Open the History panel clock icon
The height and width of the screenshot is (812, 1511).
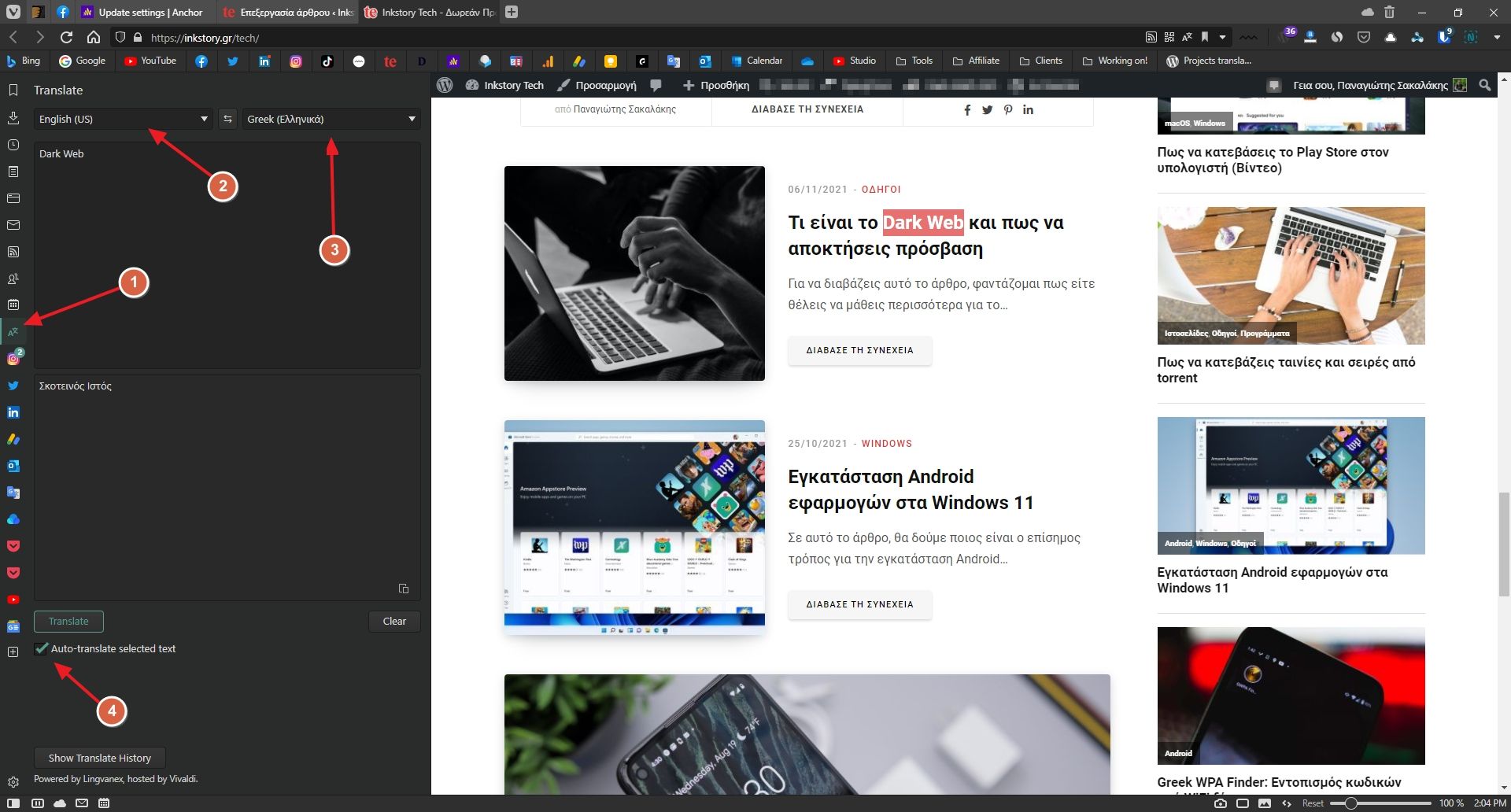[x=13, y=145]
